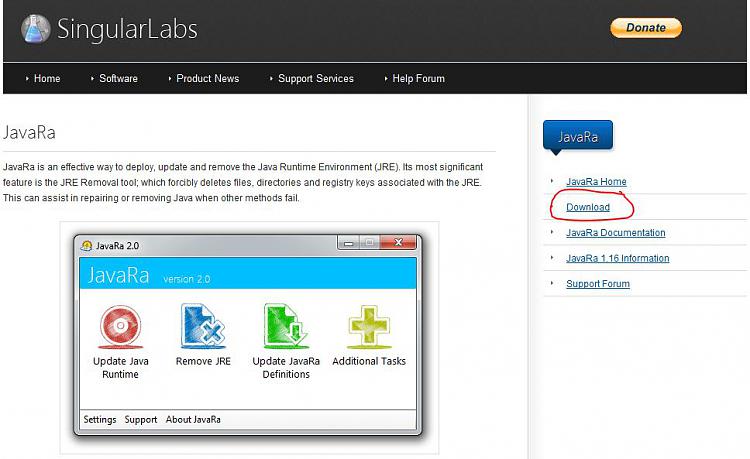The height and width of the screenshot is (459, 750).
Task: Open the JavaRa 1.16 Information link
Action: coord(618,258)
